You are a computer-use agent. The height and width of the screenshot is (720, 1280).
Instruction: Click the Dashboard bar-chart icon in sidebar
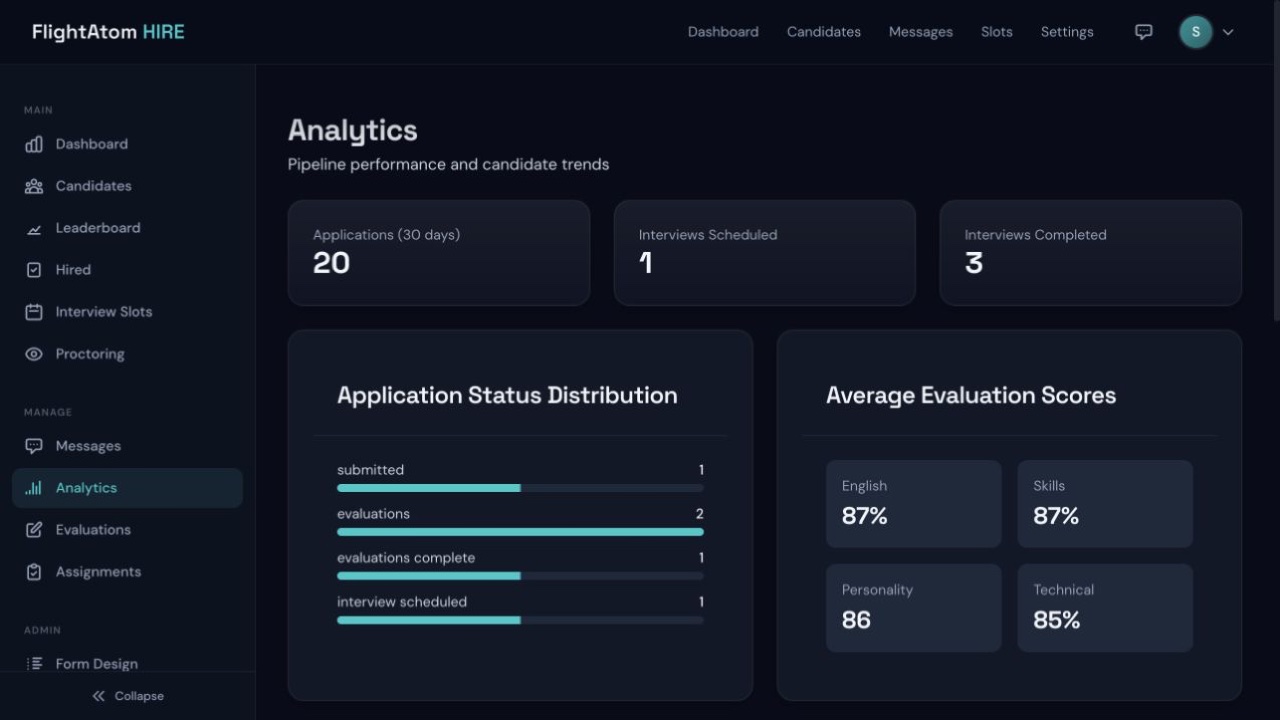(34, 144)
